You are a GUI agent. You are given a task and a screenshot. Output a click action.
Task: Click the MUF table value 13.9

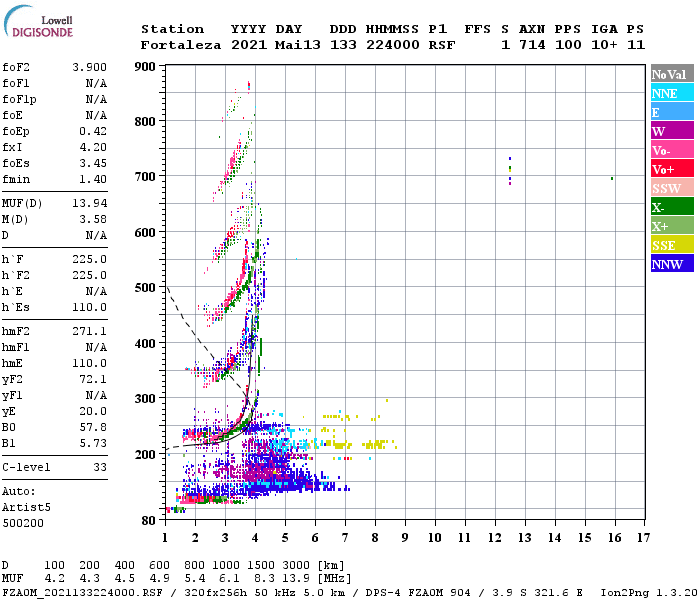pyautogui.click(x=296, y=578)
